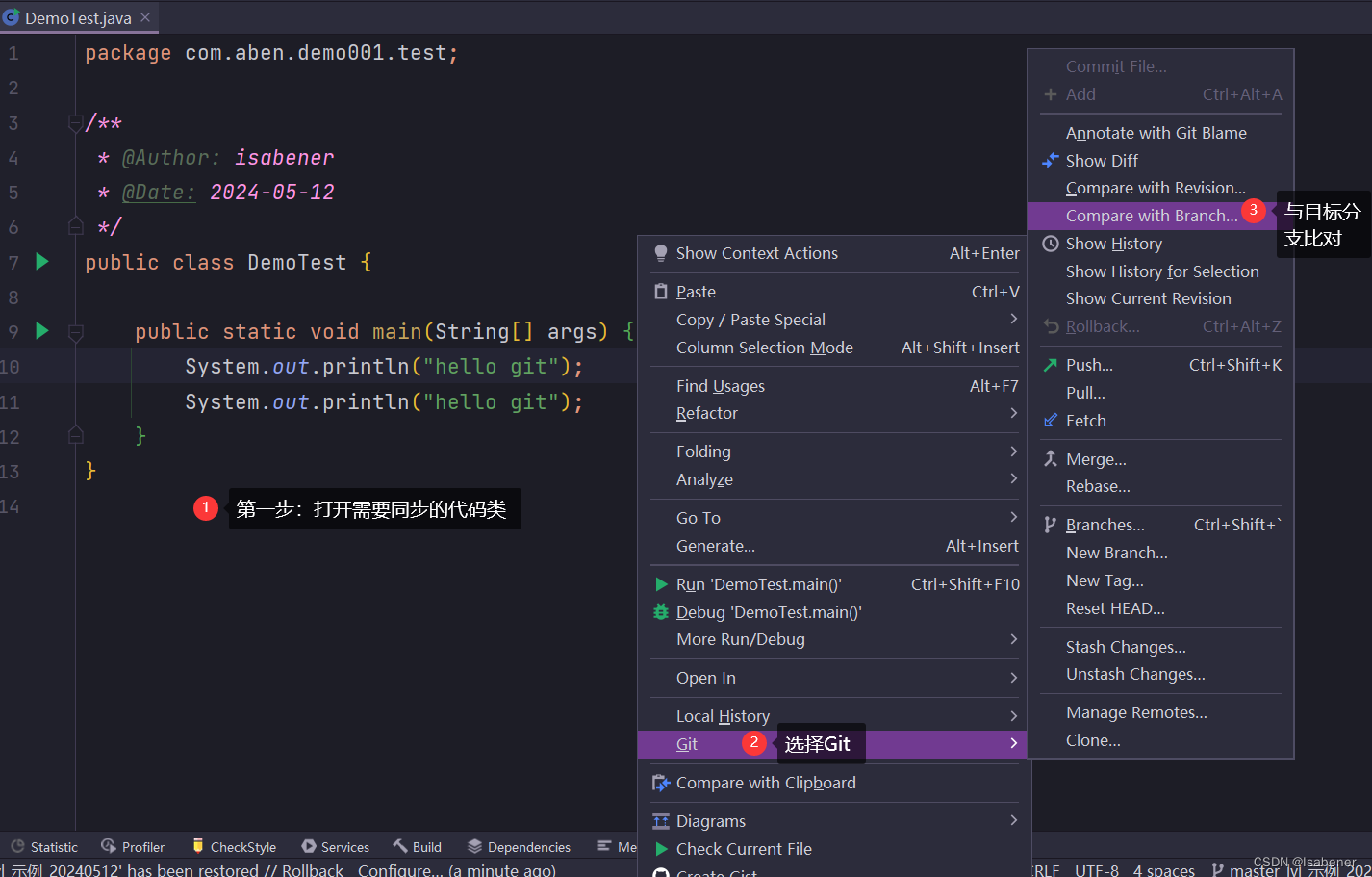
Task: Select Show History for Selection
Action: (x=1160, y=271)
